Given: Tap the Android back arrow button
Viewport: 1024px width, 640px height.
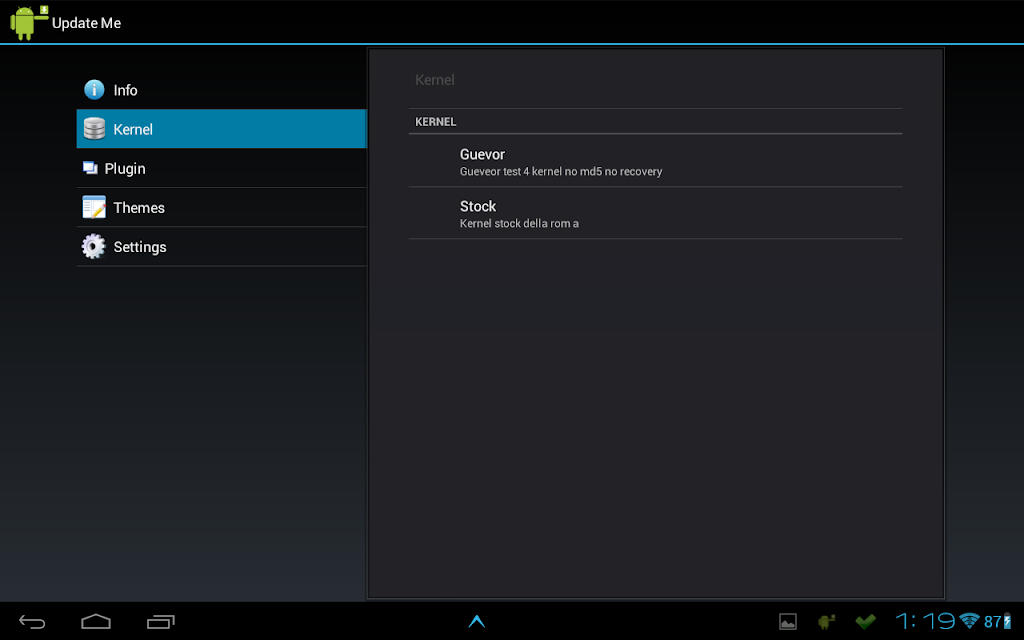Looking at the screenshot, I should pyautogui.click(x=32, y=622).
